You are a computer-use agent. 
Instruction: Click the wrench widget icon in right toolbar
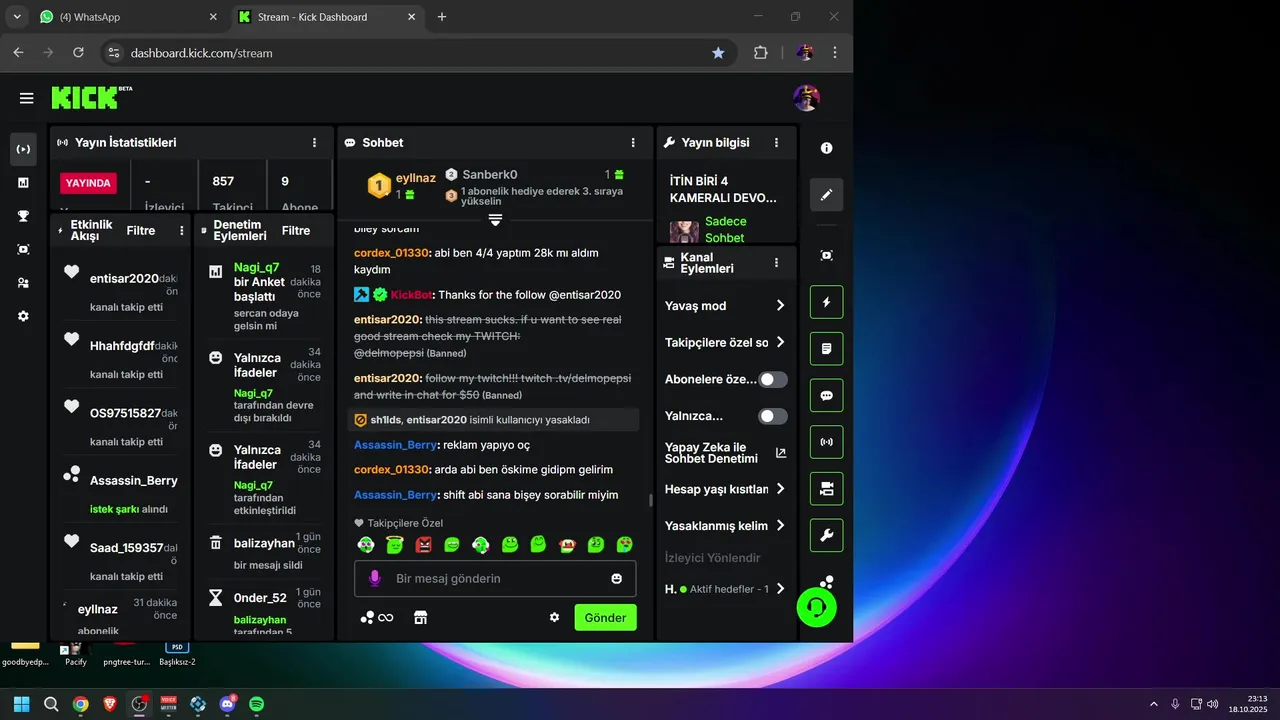coord(827,535)
